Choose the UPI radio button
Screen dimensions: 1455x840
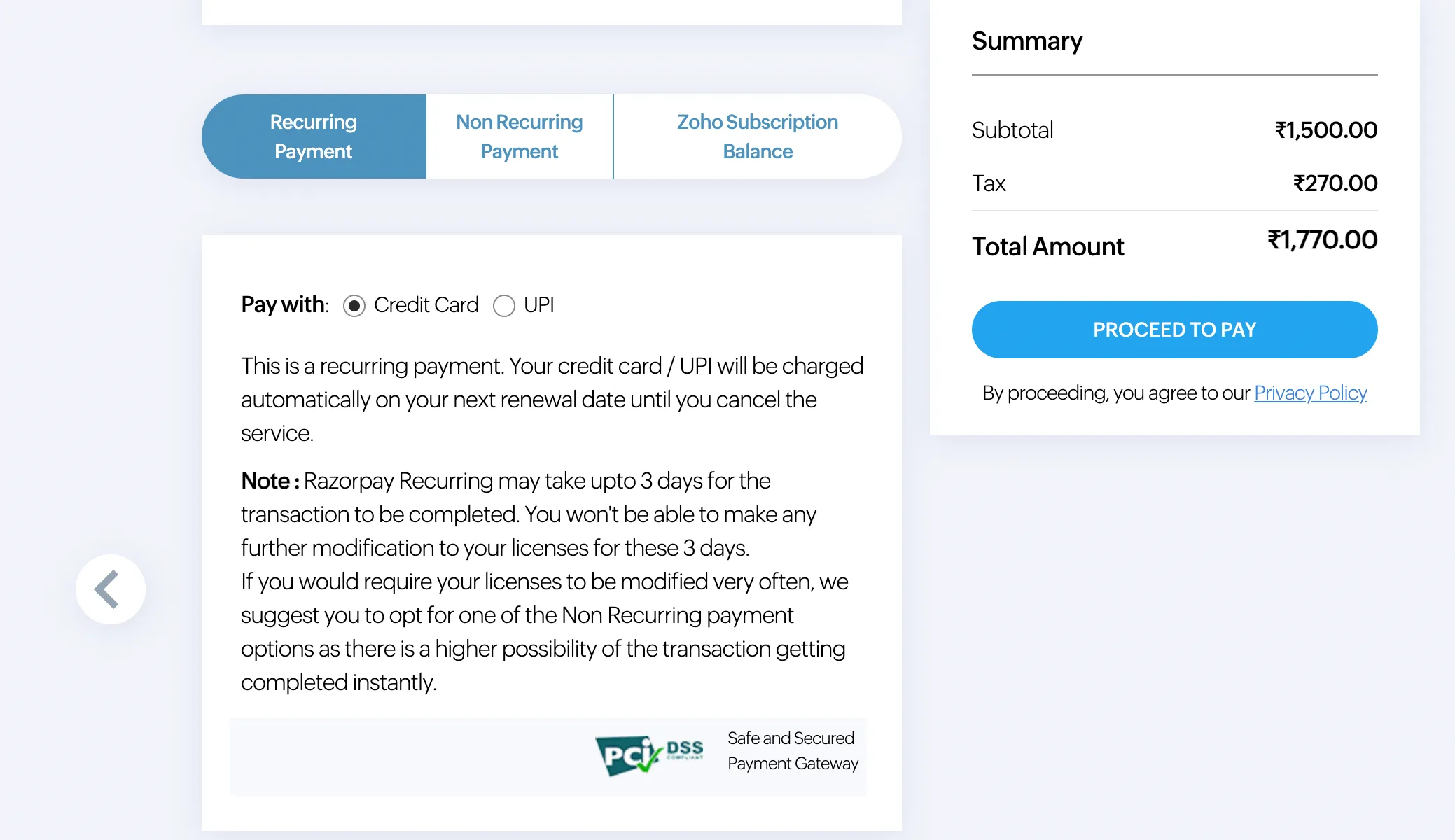pyautogui.click(x=504, y=306)
